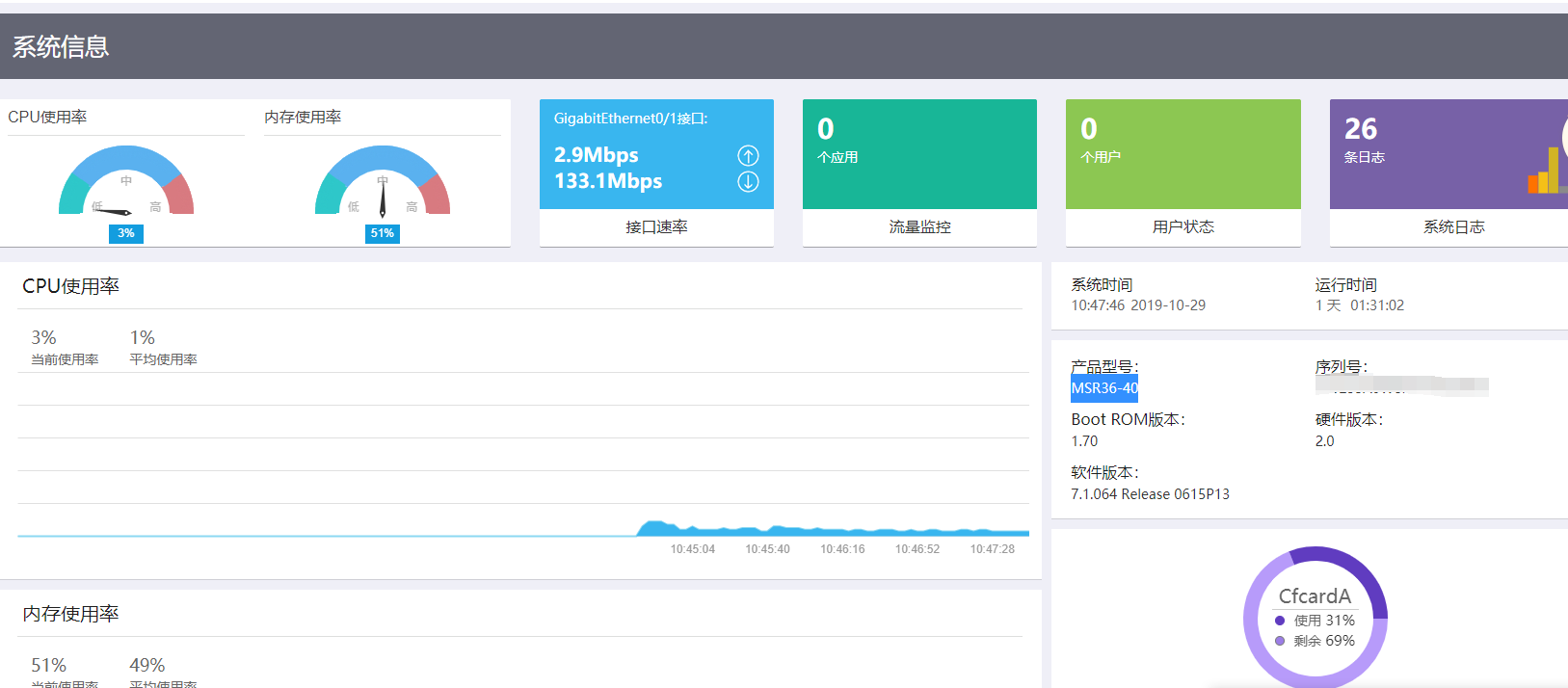Click the uptime value 1 天 01:31:02
This screenshot has height=688, width=1568.
tap(1359, 305)
